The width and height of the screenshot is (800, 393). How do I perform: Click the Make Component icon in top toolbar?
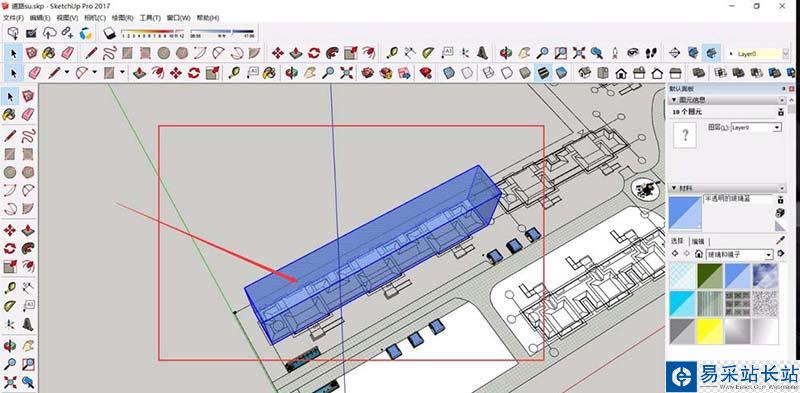(x=31, y=53)
